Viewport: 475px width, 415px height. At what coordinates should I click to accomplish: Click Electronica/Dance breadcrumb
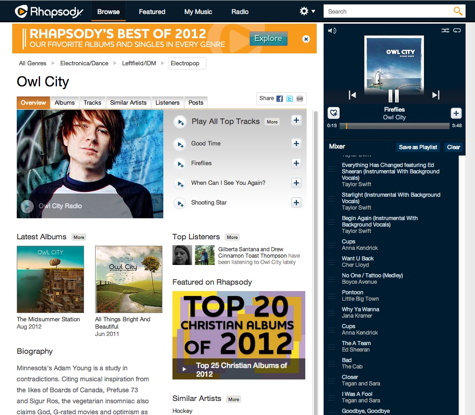(x=84, y=63)
